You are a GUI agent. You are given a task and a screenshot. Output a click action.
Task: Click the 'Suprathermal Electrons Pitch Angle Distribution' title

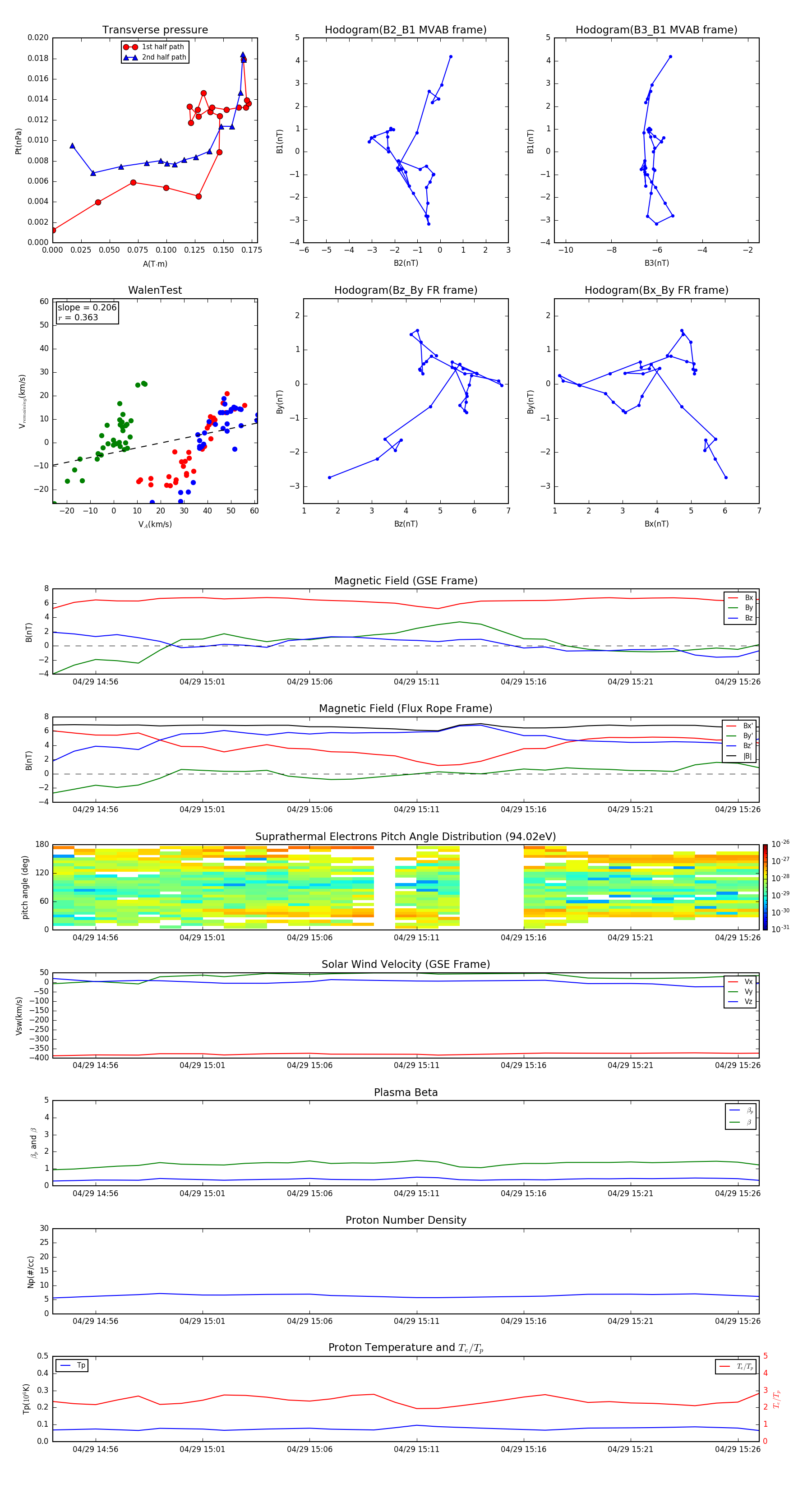click(x=406, y=837)
